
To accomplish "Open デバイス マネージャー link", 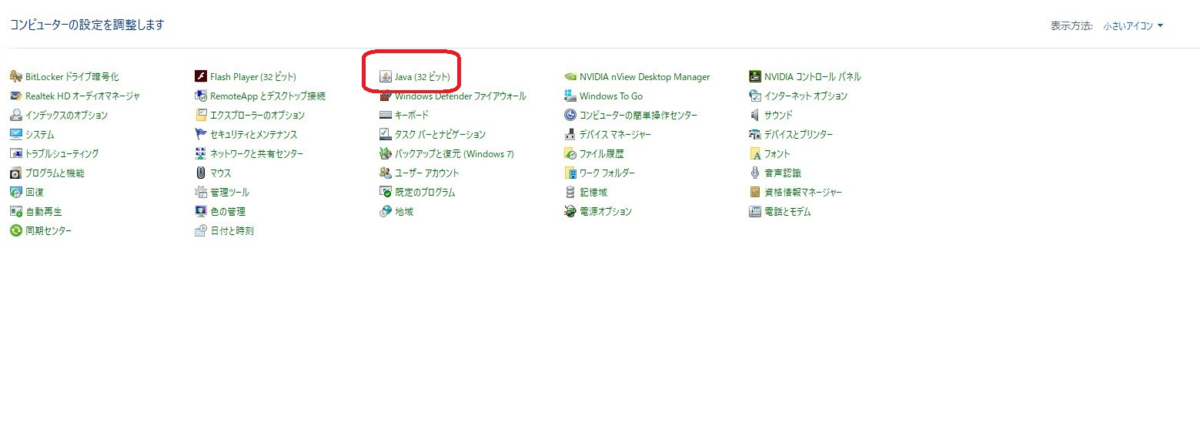I will [608, 134].
